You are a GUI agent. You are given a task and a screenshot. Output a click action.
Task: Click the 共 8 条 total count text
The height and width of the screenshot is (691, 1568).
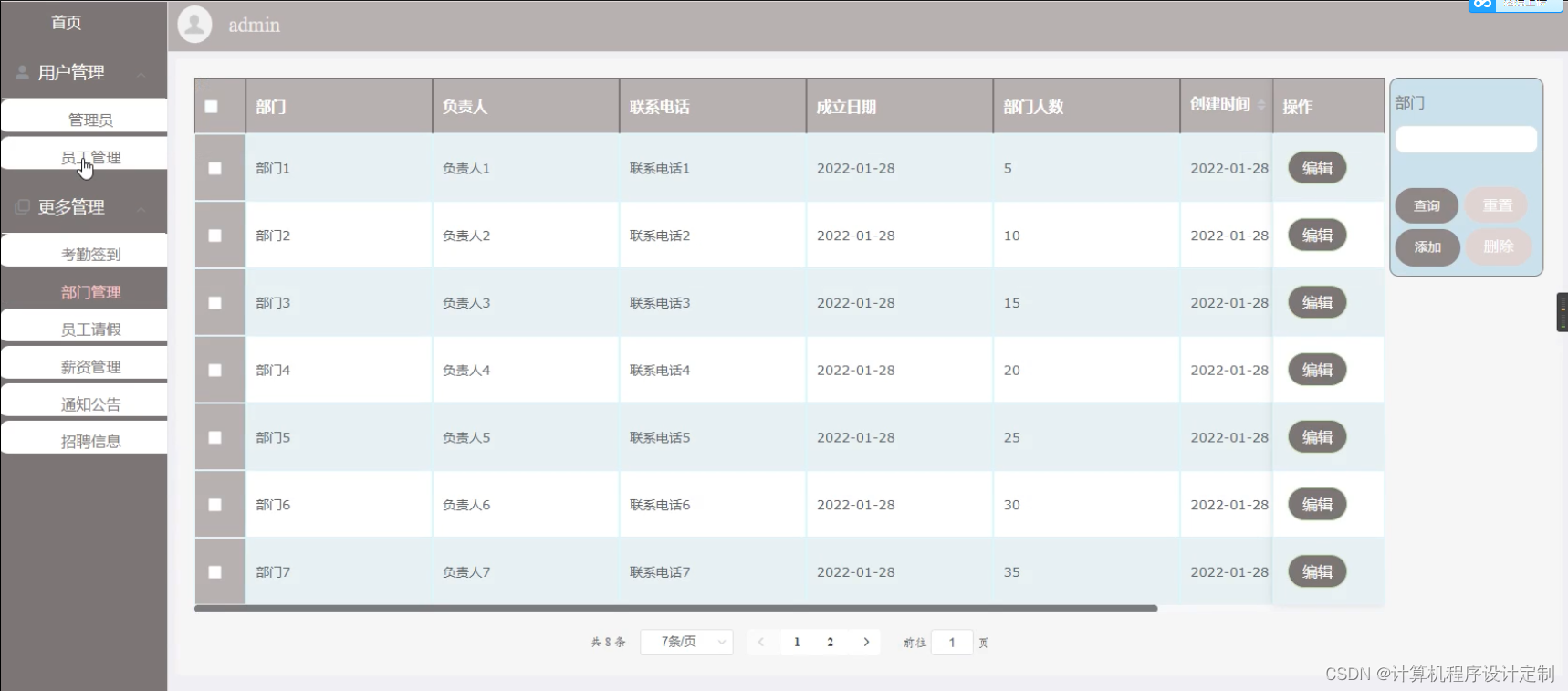point(608,642)
